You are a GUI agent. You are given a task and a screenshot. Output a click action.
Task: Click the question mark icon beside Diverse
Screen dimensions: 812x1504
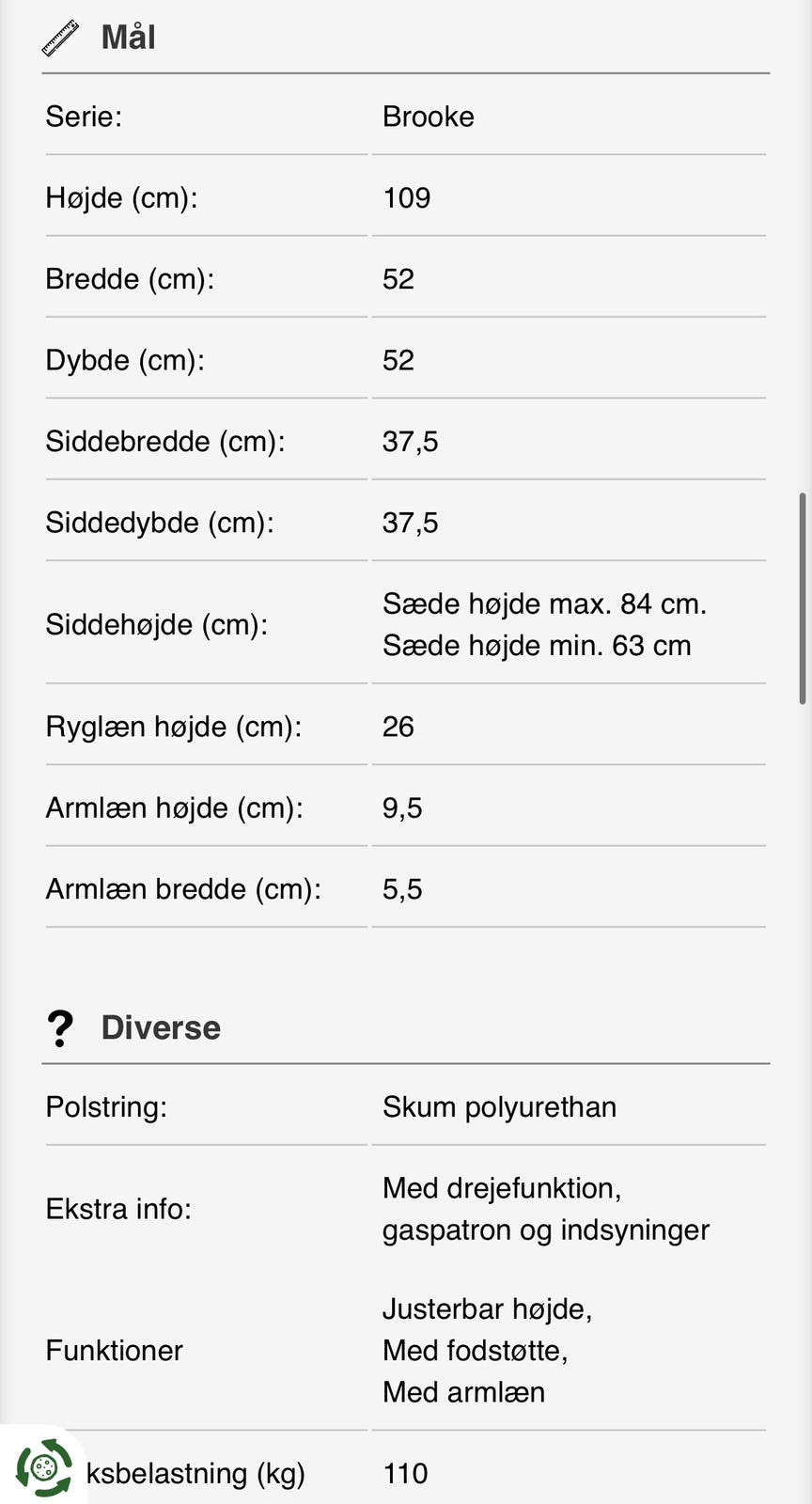coord(60,1028)
